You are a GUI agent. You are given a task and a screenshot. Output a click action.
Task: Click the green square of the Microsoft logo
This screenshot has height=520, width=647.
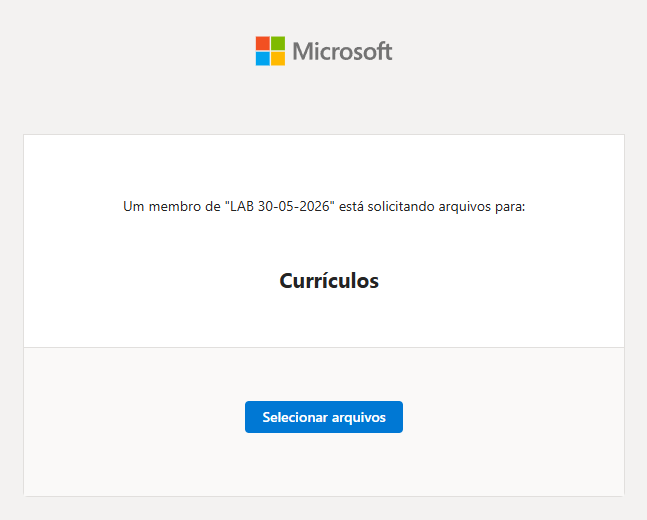(x=278, y=43)
